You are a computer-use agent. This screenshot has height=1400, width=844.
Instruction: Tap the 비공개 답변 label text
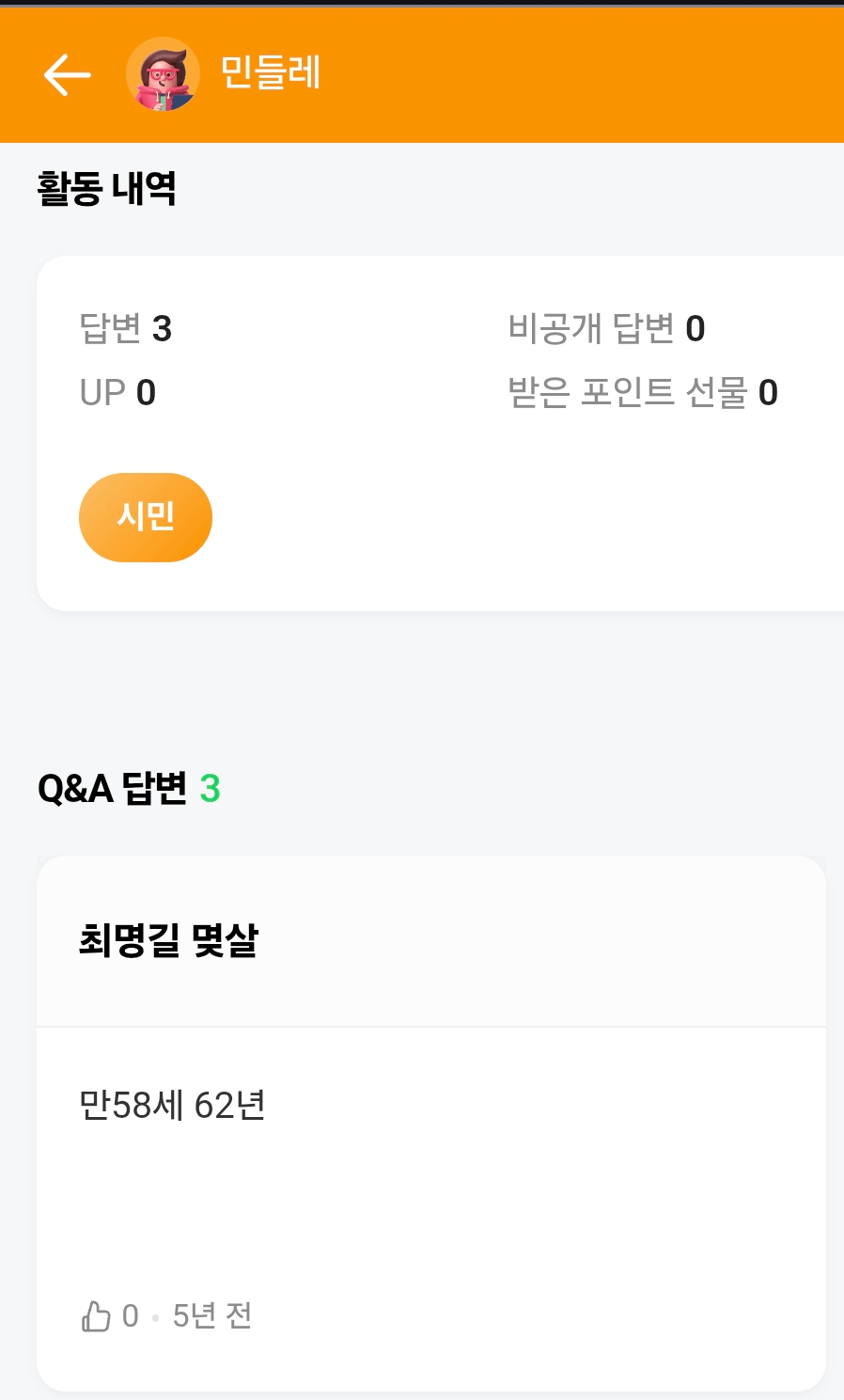click(591, 328)
